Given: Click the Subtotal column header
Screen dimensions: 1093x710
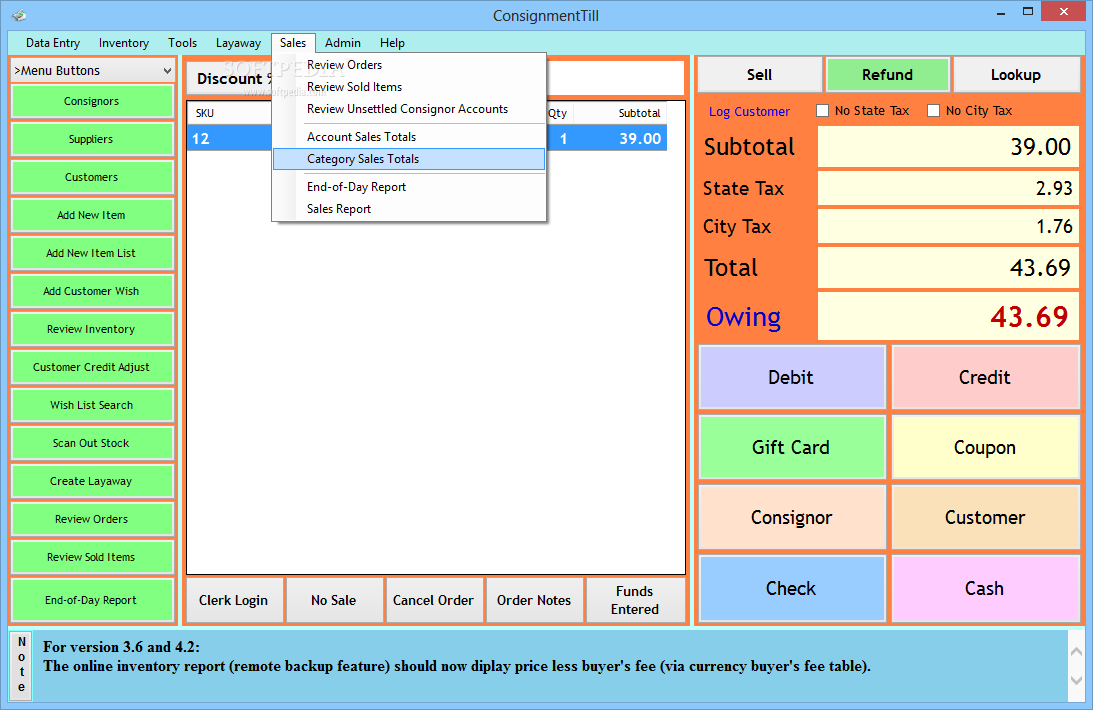Looking at the screenshot, I should pyautogui.click(x=619, y=113).
